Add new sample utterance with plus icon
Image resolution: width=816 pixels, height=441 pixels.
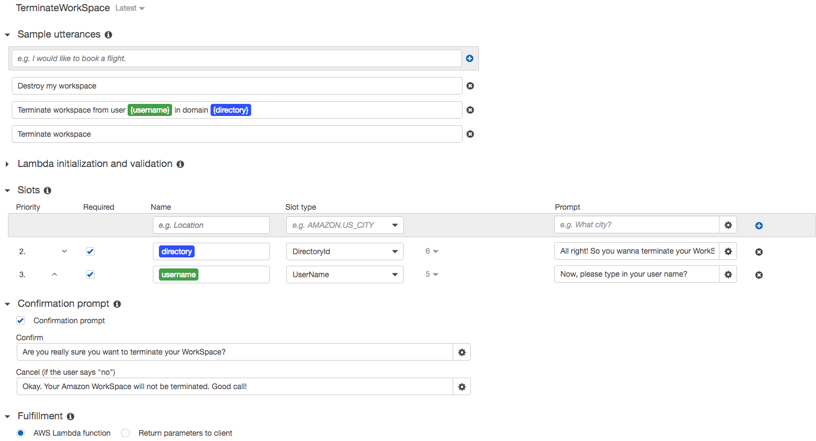tap(469, 58)
